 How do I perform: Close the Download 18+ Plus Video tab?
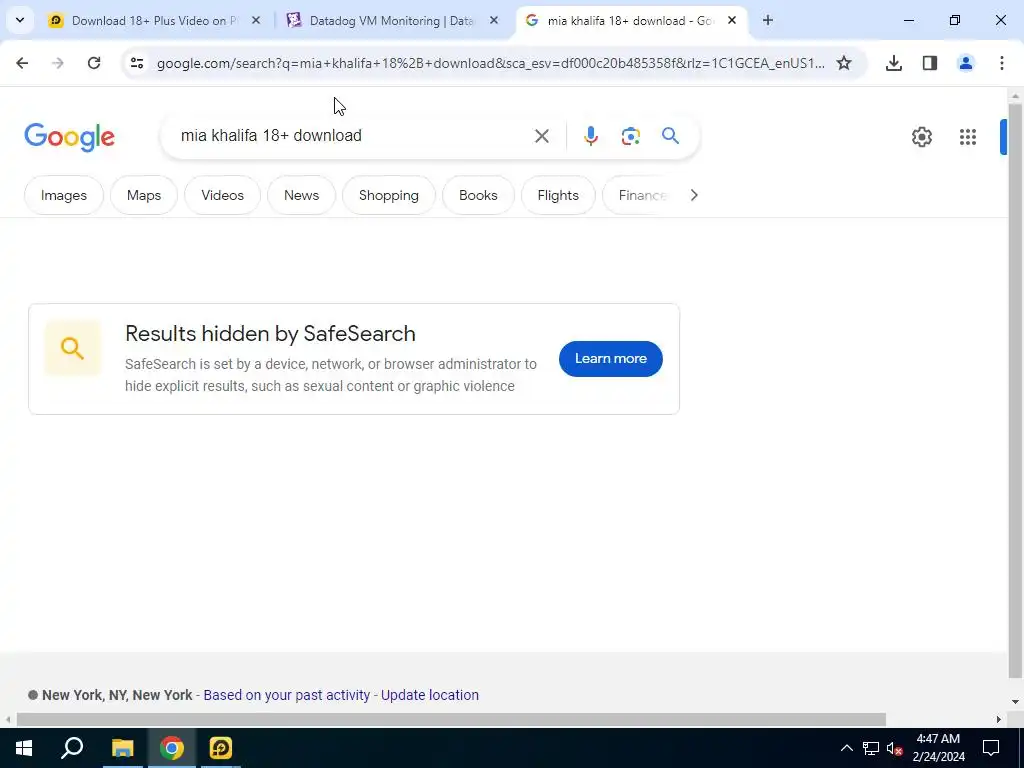[x=256, y=20]
